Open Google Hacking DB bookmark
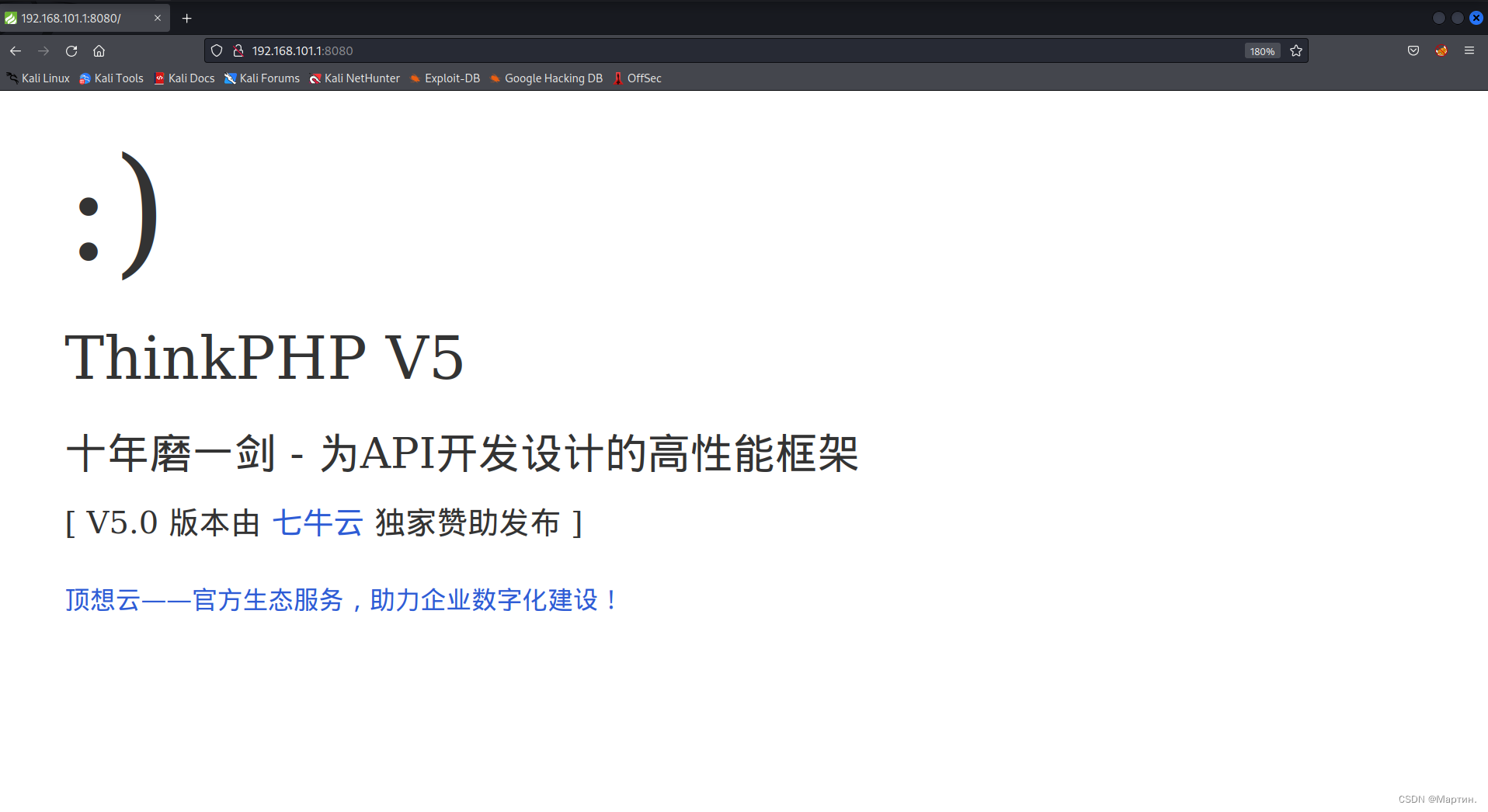 click(x=547, y=78)
